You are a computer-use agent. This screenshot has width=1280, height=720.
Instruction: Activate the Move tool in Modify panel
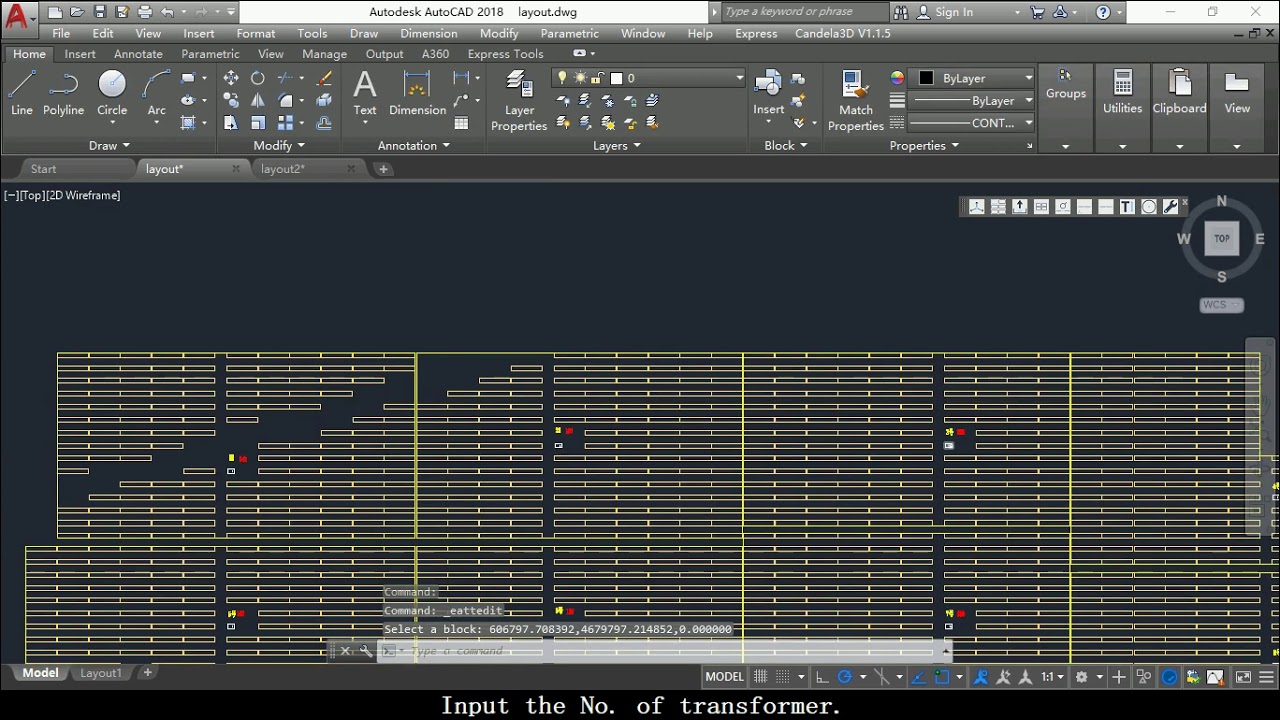click(231, 78)
